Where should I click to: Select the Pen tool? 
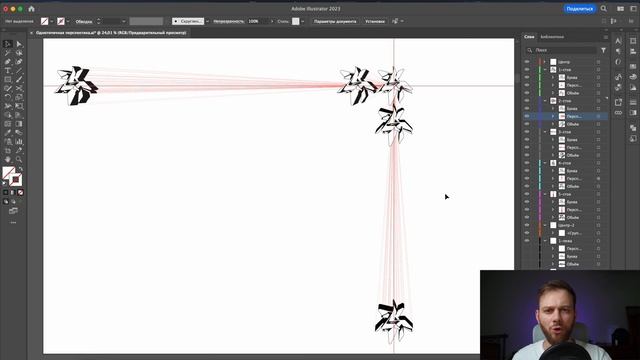coord(8,62)
